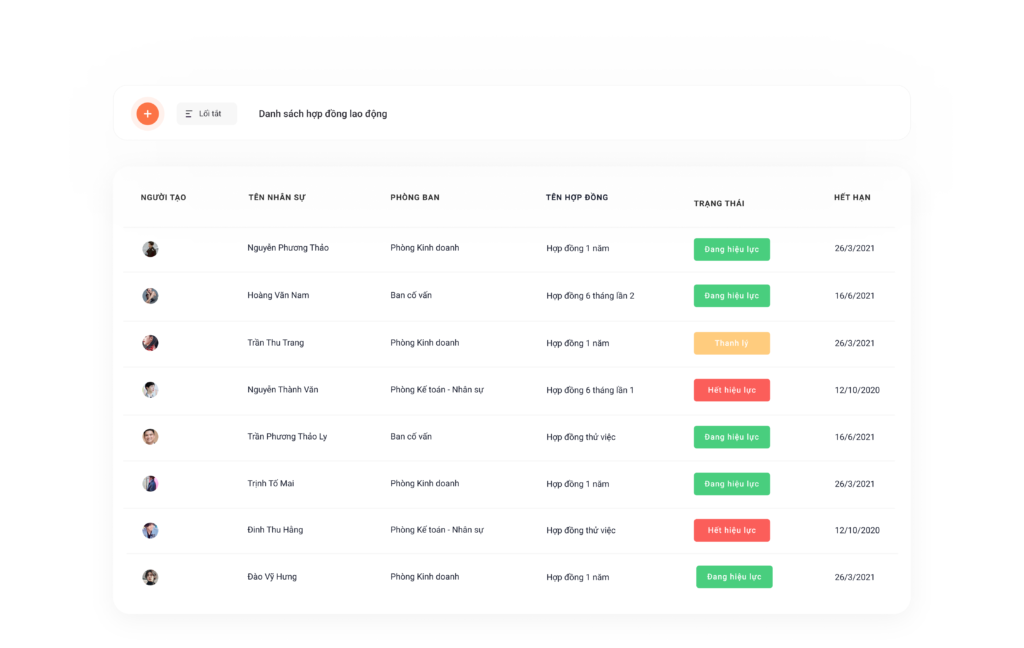Click the yellow Thanh lý status badge

coord(731,343)
